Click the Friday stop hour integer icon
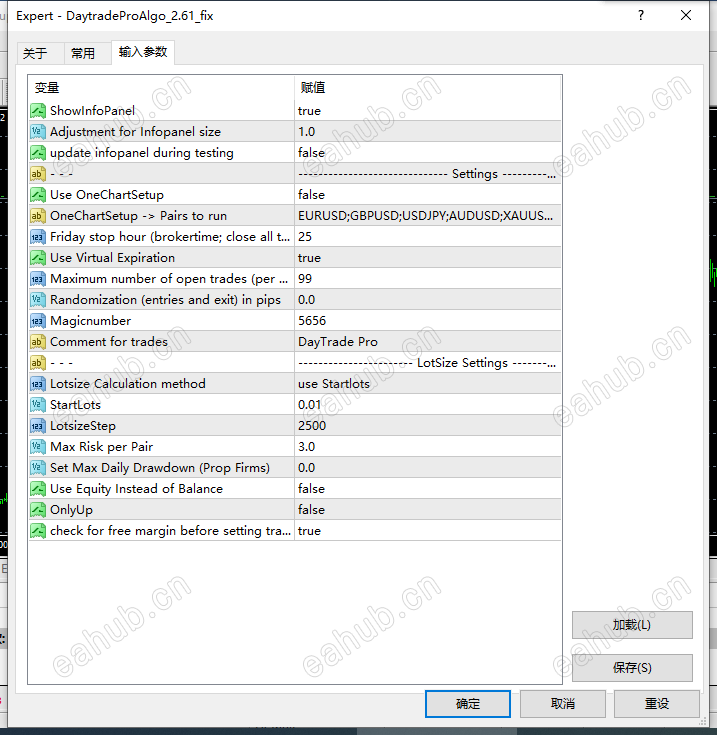The image size is (717, 735). (38, 237)
